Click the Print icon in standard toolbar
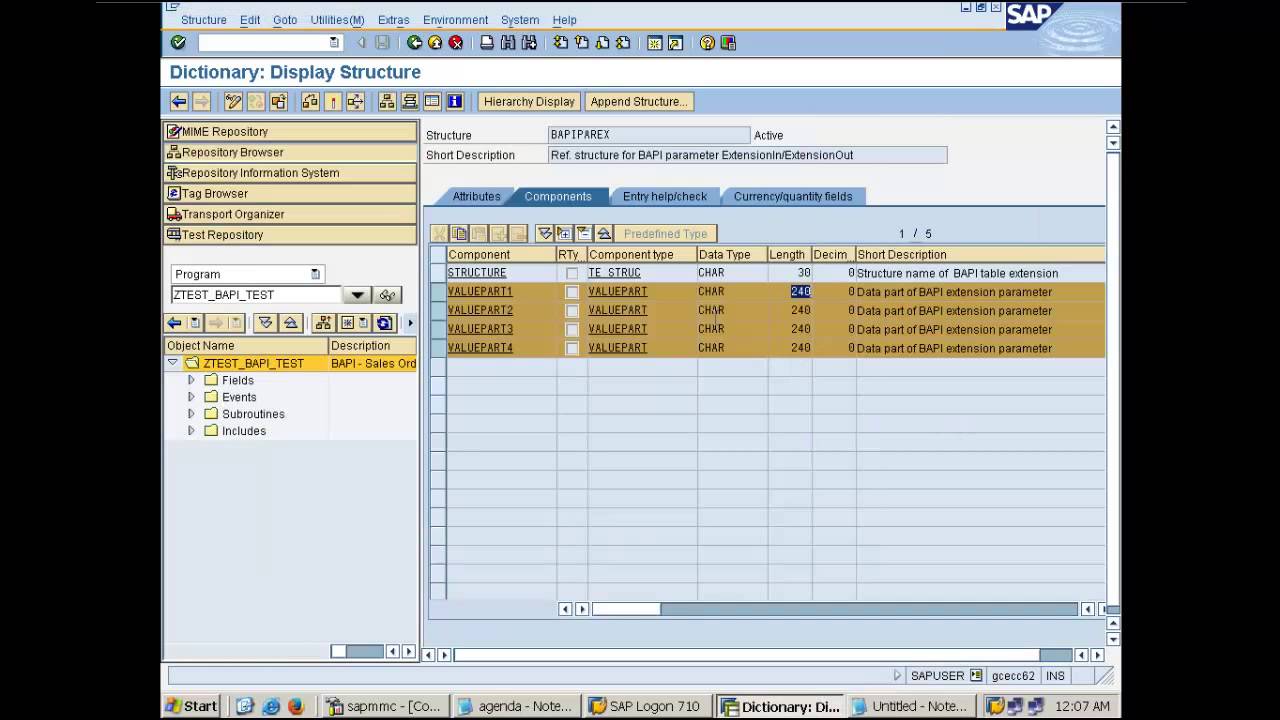The image size is (1280, 720). click(x=487, y=43)
